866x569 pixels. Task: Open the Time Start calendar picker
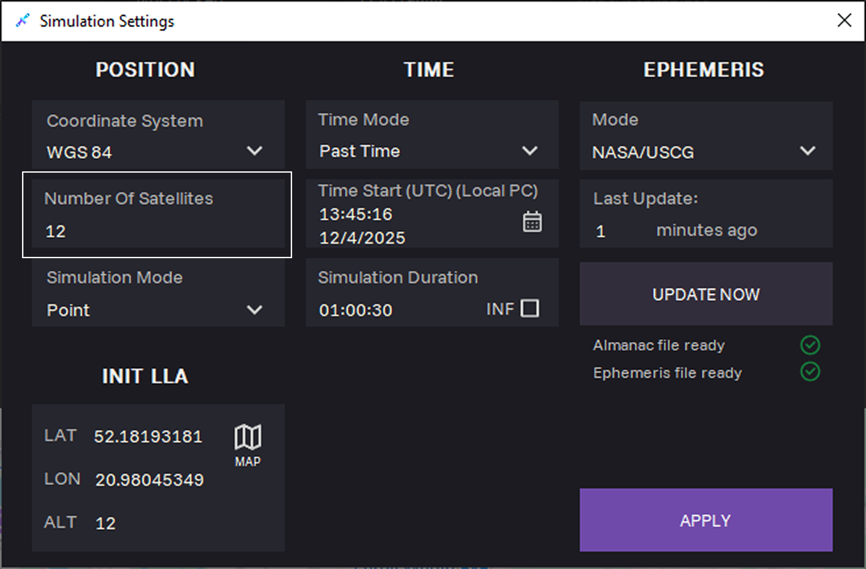coord(532,222)
